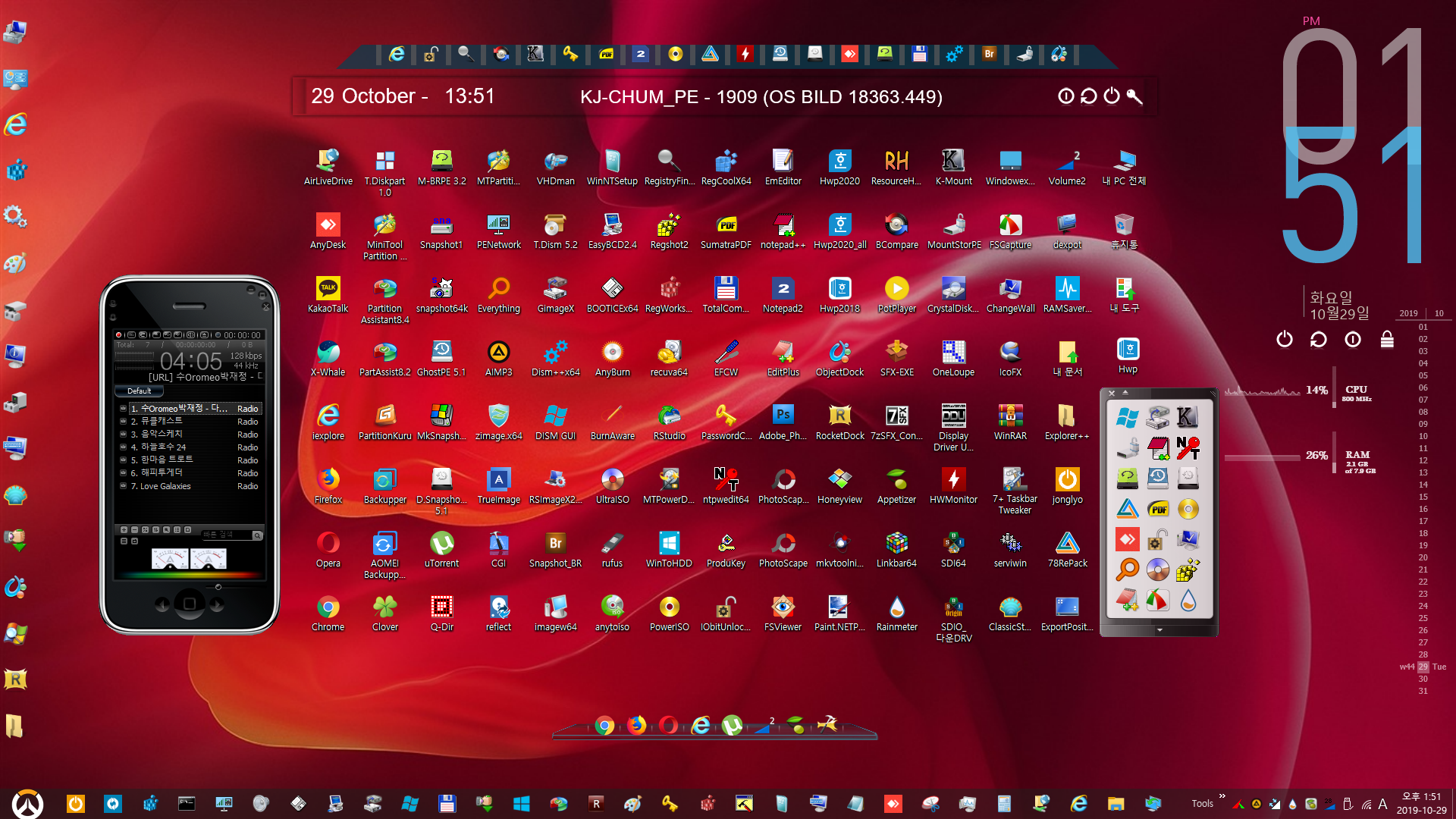1456x819 pixels.
Task: Click AnyDesk icon on taskbar
Action: [893, 804]
